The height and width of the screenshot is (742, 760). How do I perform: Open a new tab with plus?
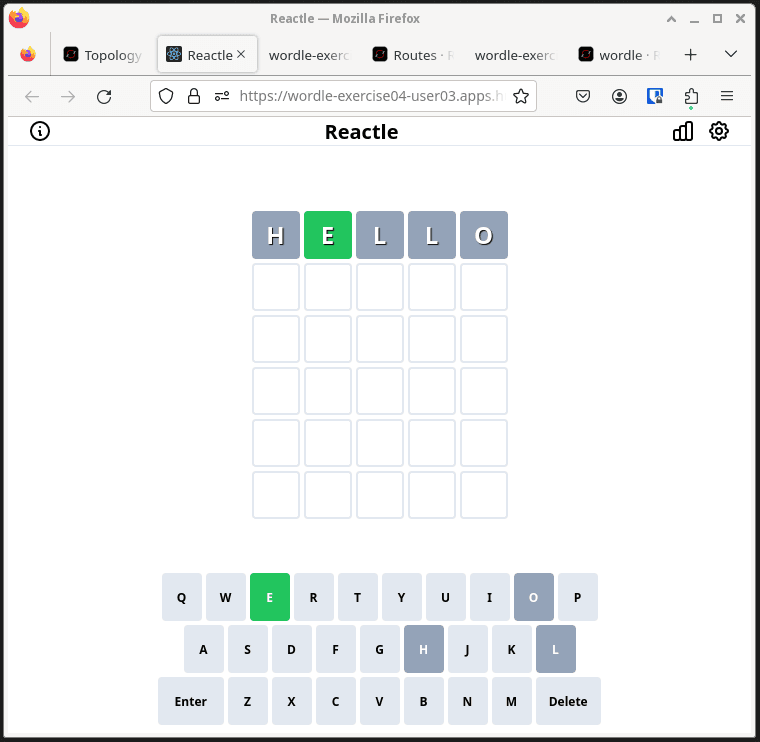click(691, 55)
